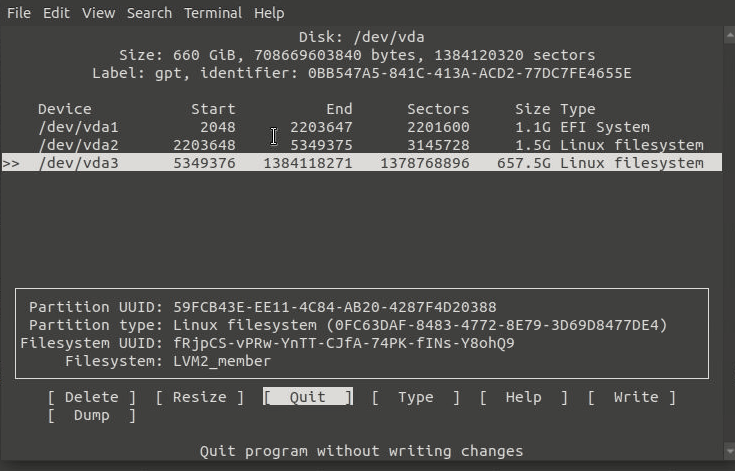
Task: Click the scrollbar down arrow
Action: tap(729, 452)
